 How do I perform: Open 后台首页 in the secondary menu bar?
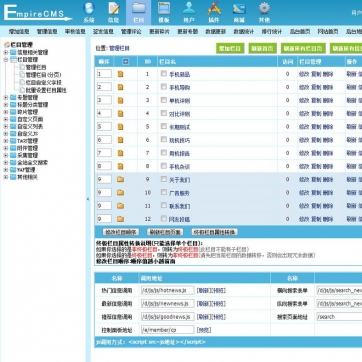300,32
